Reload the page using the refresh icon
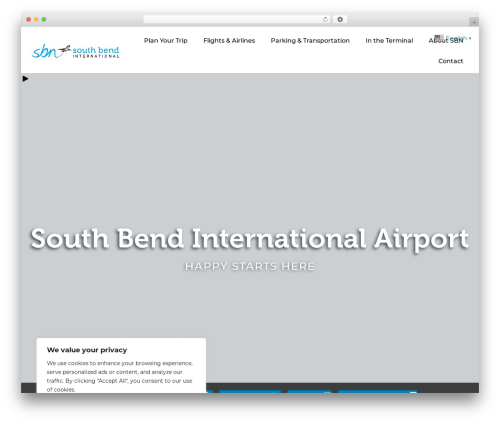The width and height of the screenshot is (500, 423). 325,20
